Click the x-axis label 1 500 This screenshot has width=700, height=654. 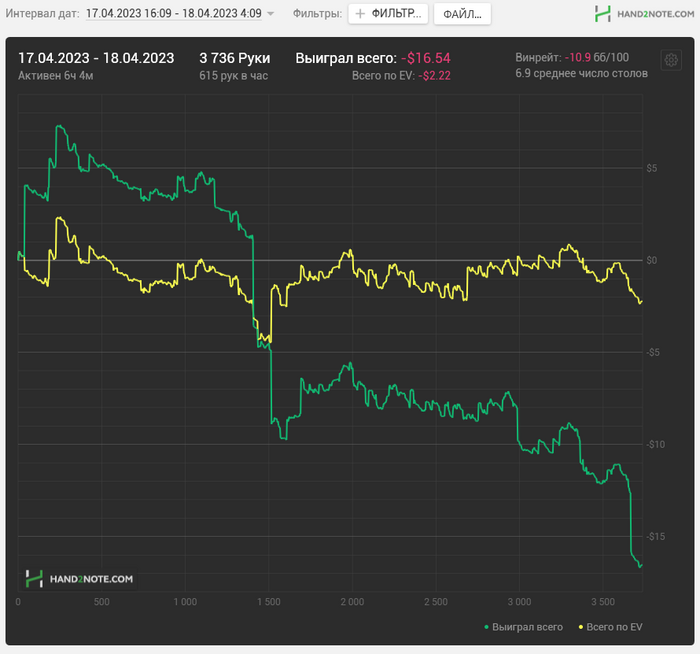coord(269,602)
